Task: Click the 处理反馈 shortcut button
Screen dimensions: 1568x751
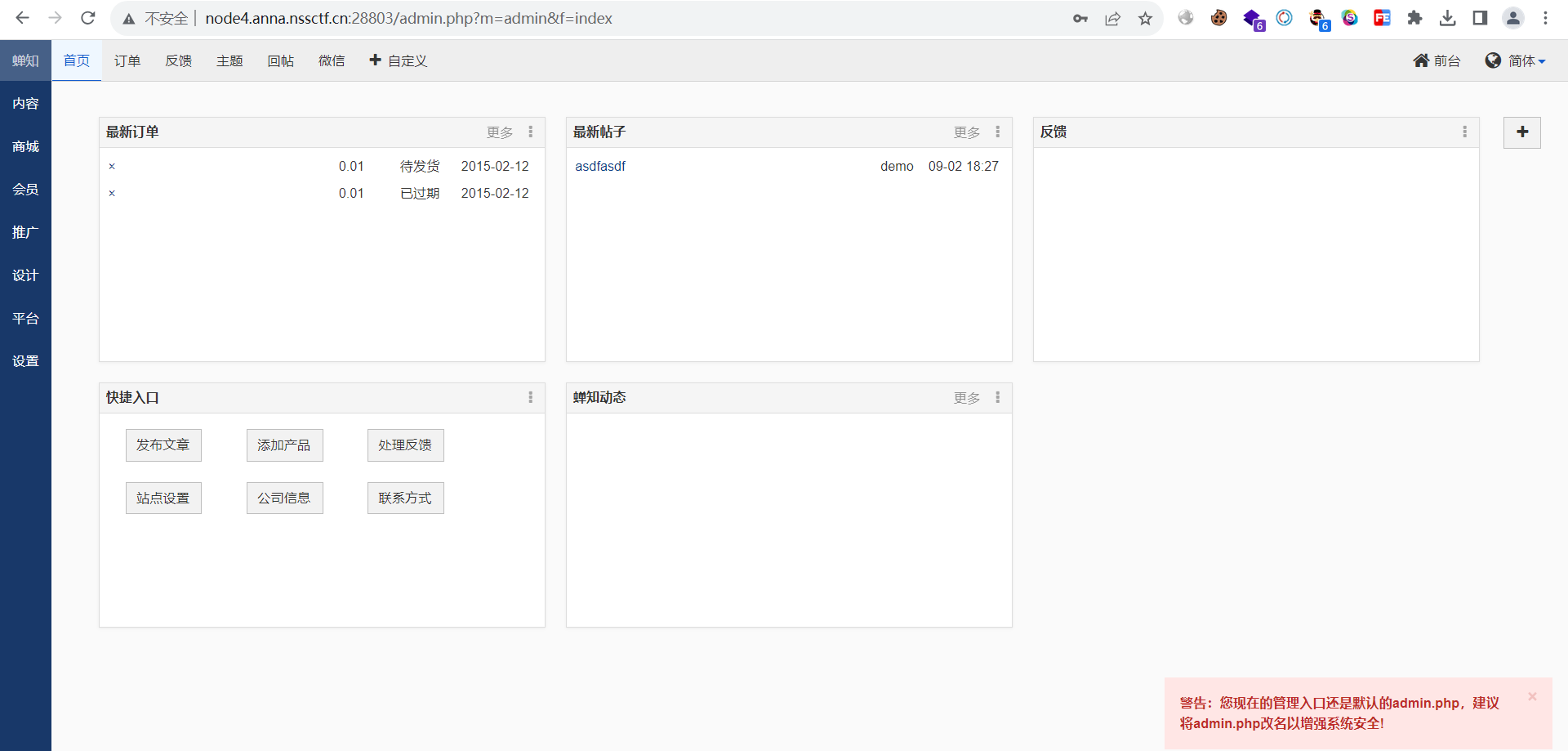Action: (x=405, y=445)
